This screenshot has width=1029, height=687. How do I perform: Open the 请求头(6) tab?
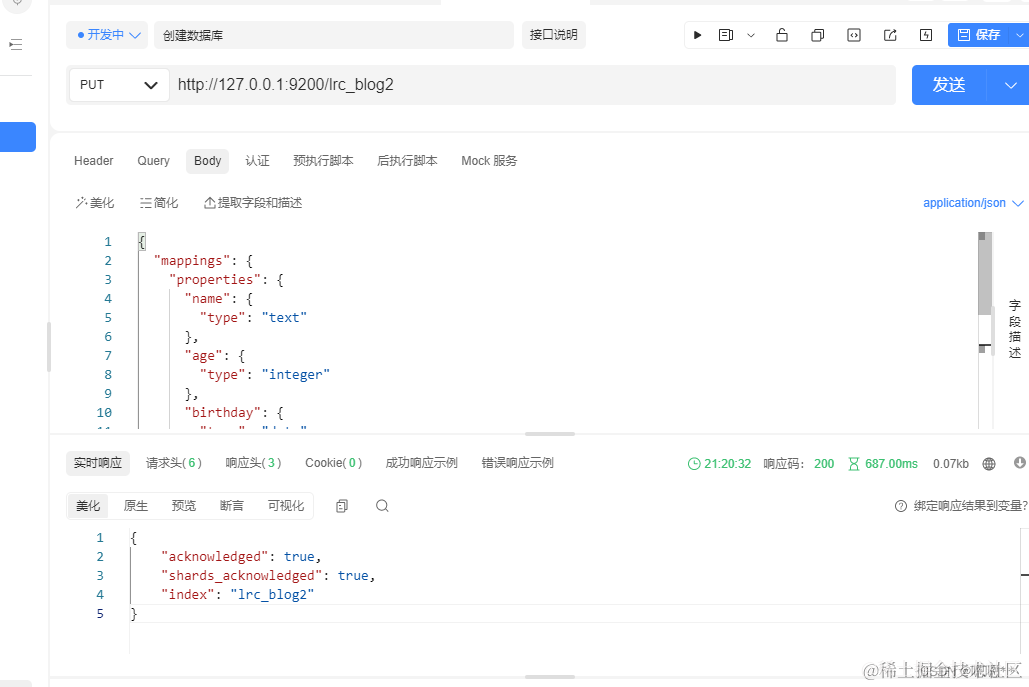click(x=174, y=463)
